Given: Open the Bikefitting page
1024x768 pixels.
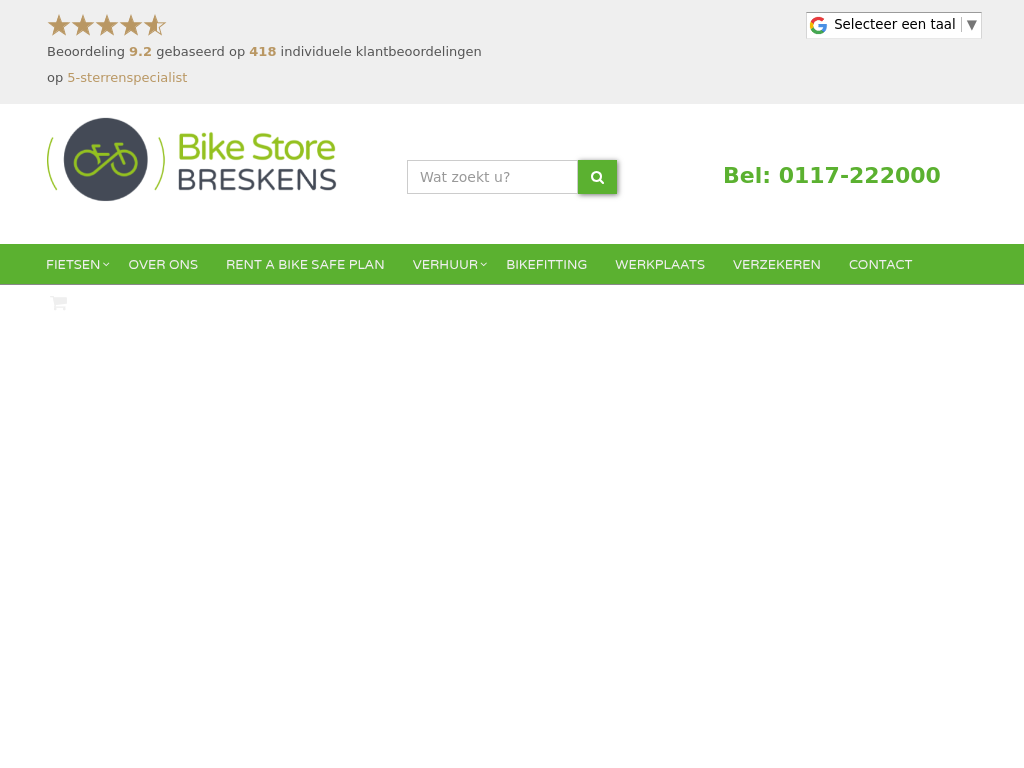Looking at the screenshot, I should (x=547, y=264).
